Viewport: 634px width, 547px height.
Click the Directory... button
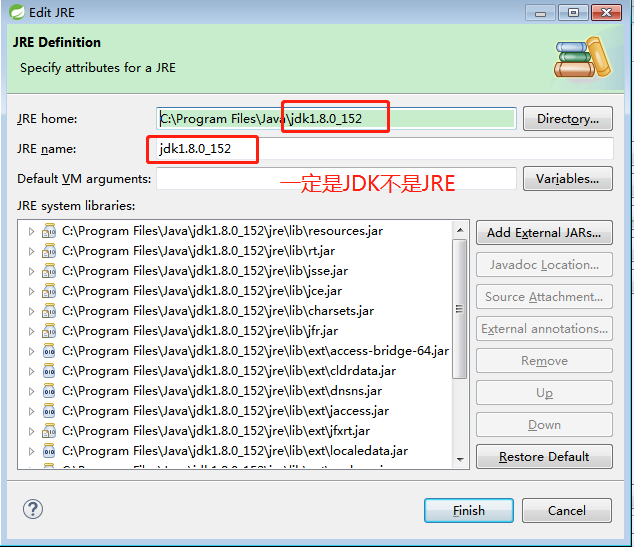[568, 119]
